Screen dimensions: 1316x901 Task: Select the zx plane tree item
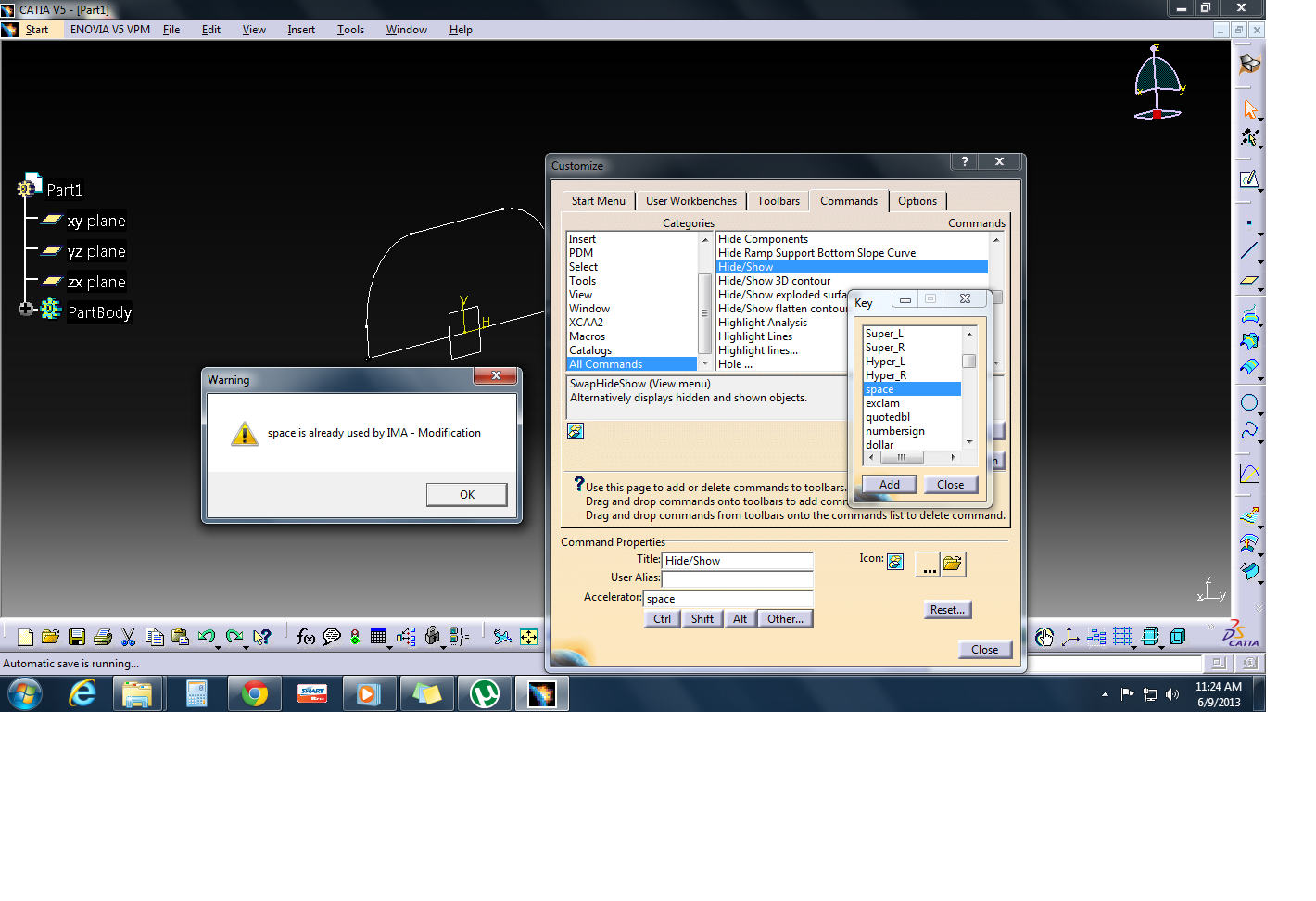[96, 282]
